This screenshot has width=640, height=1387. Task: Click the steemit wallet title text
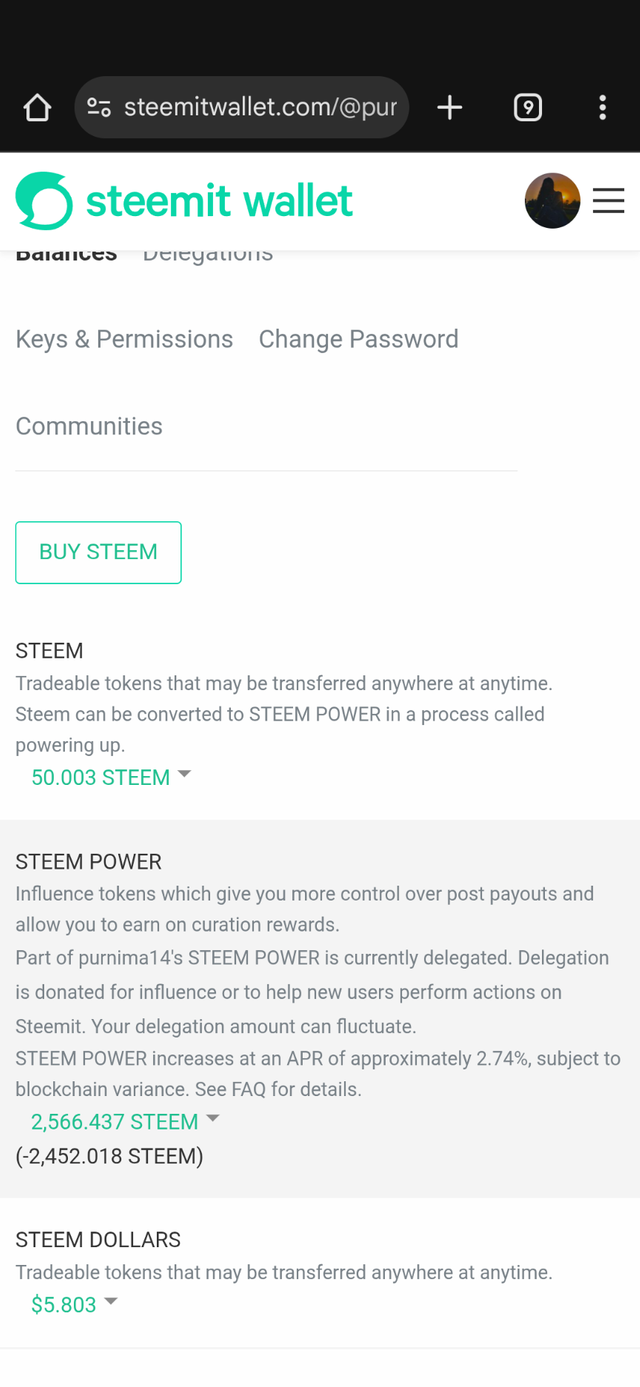(x=219, y=201)
